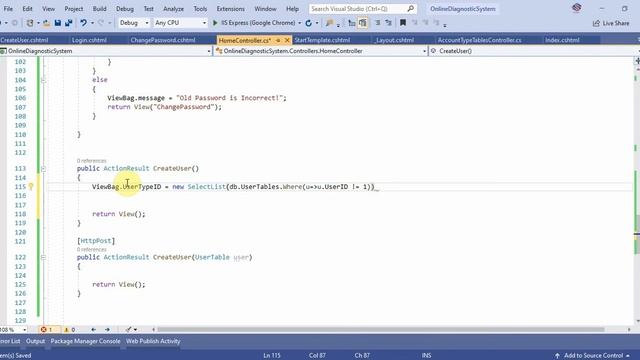Viewport: 640px width, 360px height.
Task: Open file icon in toolbar
Action: pyautogui.click(x=47, y=23)
